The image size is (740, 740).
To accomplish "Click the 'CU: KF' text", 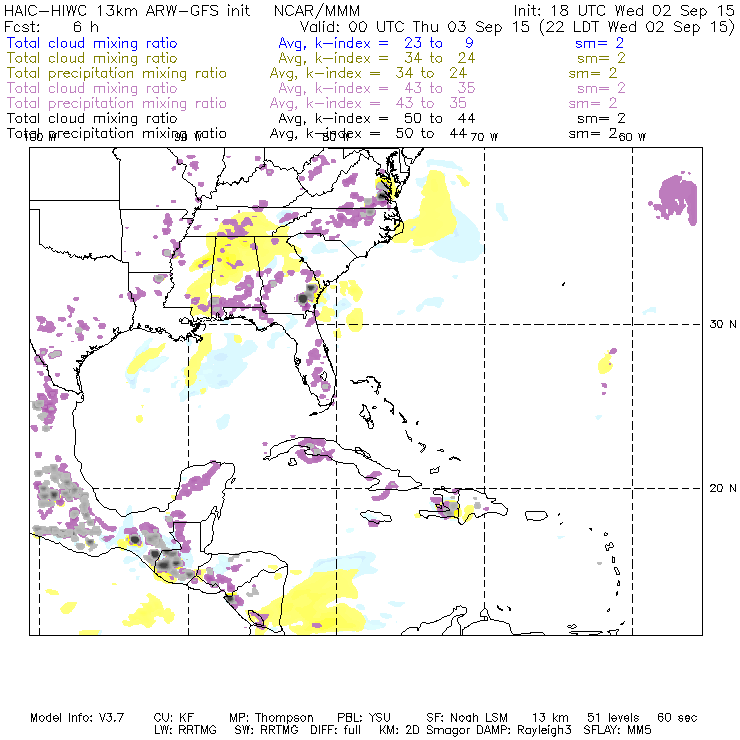I will pyautogui.click(x=174, y=718).
